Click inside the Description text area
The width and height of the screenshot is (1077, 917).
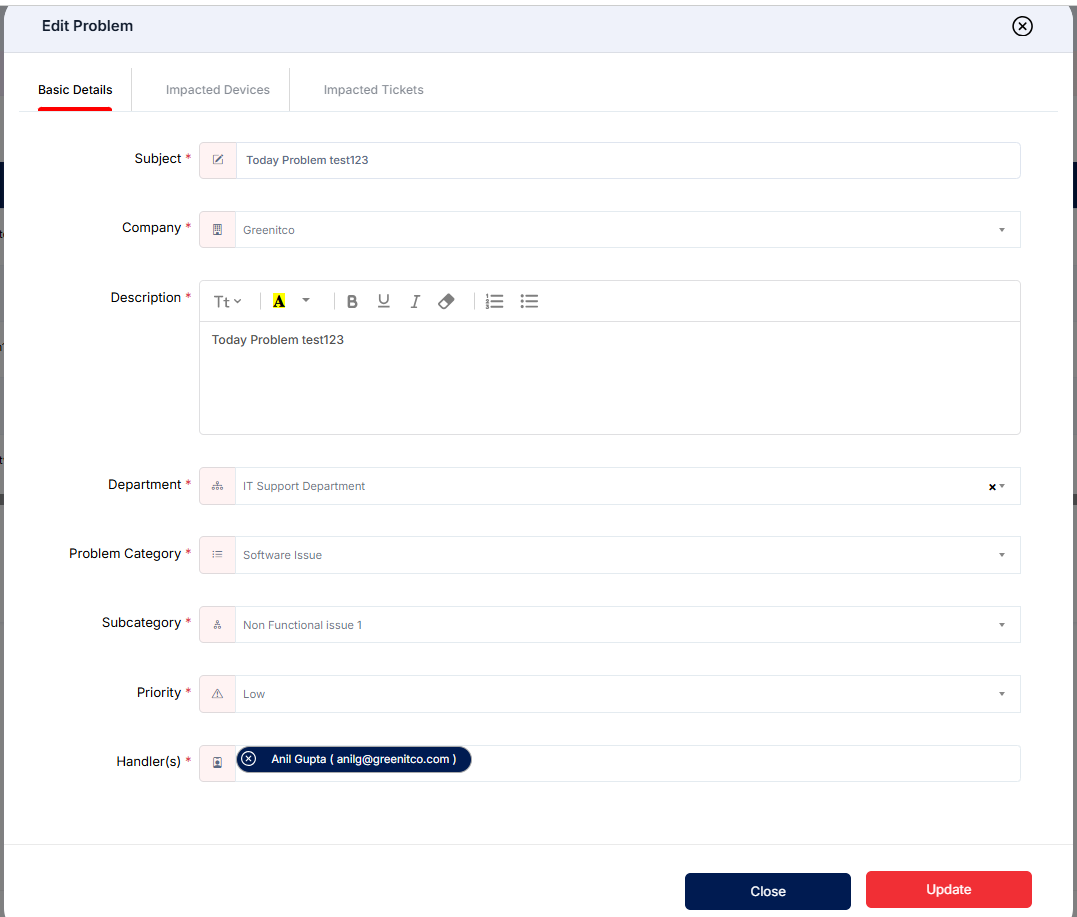pyautogui.click(x=610, y=378)
